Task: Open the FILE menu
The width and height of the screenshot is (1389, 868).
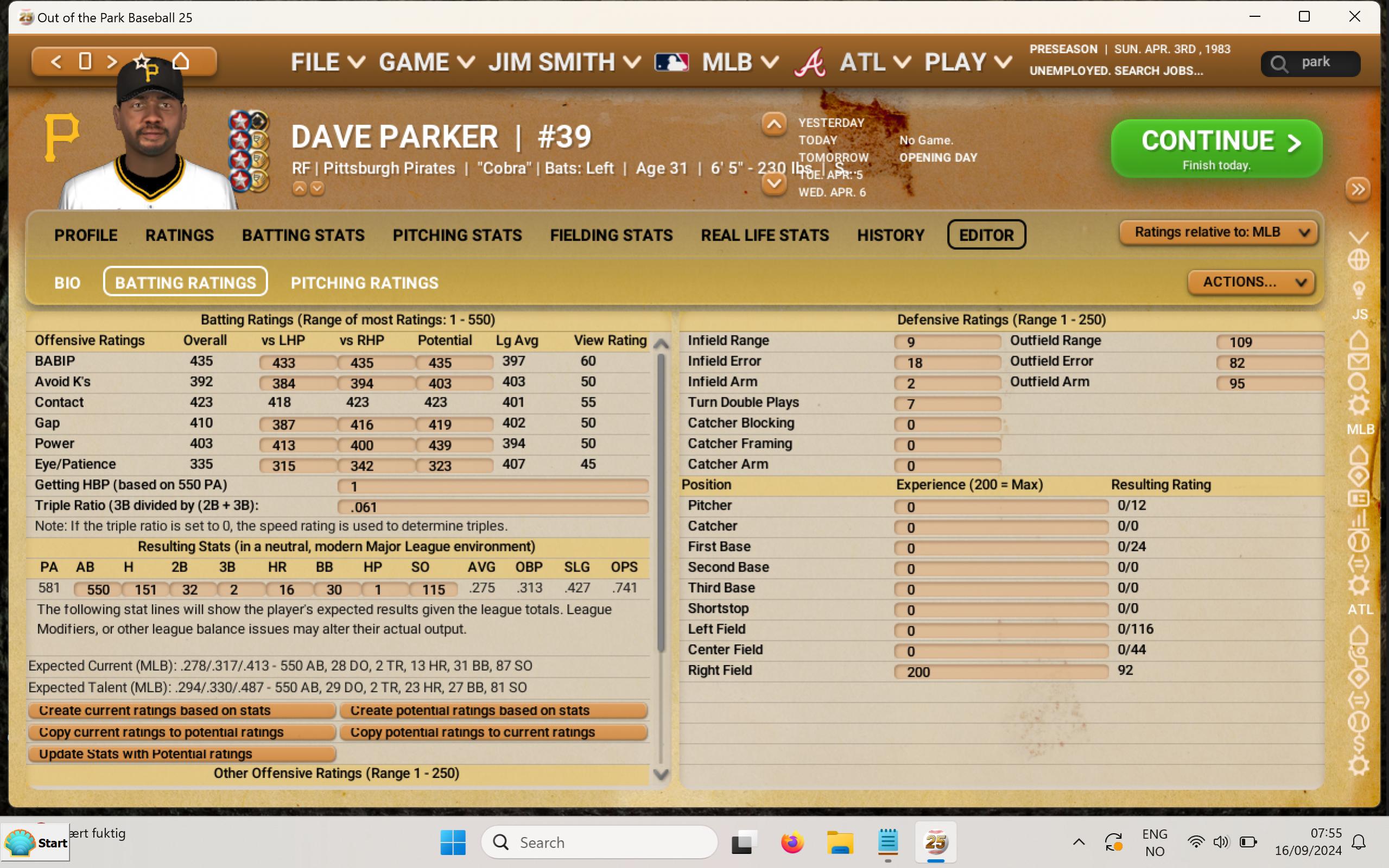Action: [327, 62]
